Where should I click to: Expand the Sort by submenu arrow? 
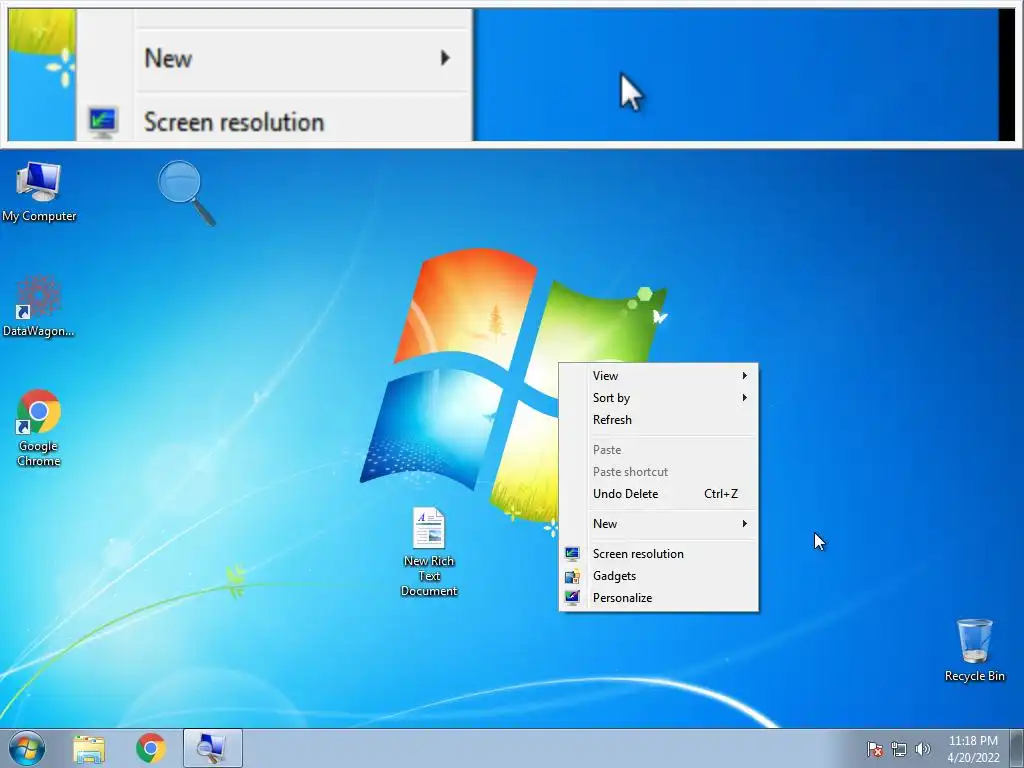coord(744,398)
